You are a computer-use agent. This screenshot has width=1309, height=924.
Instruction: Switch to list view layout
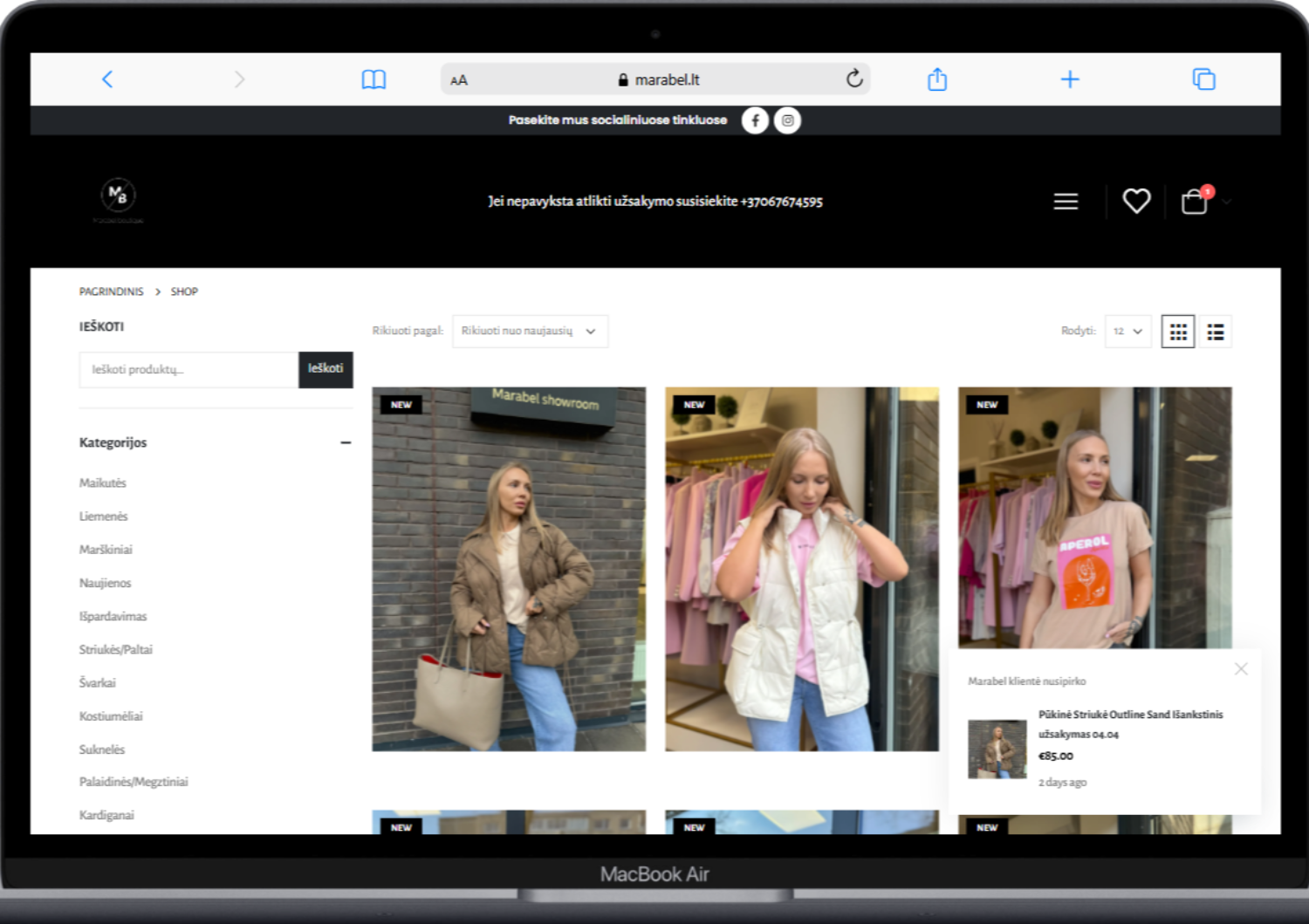tap(1215, 332)
